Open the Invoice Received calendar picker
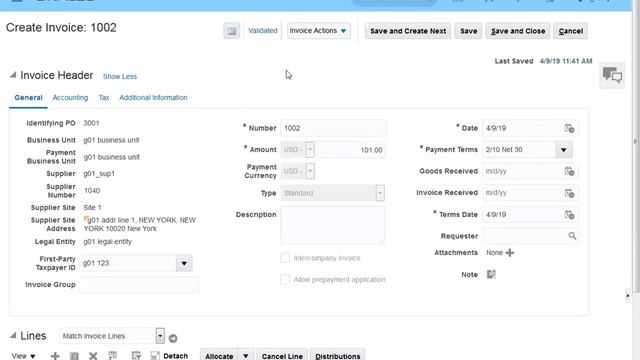The image size is (640, 360). tap(569, 193)
